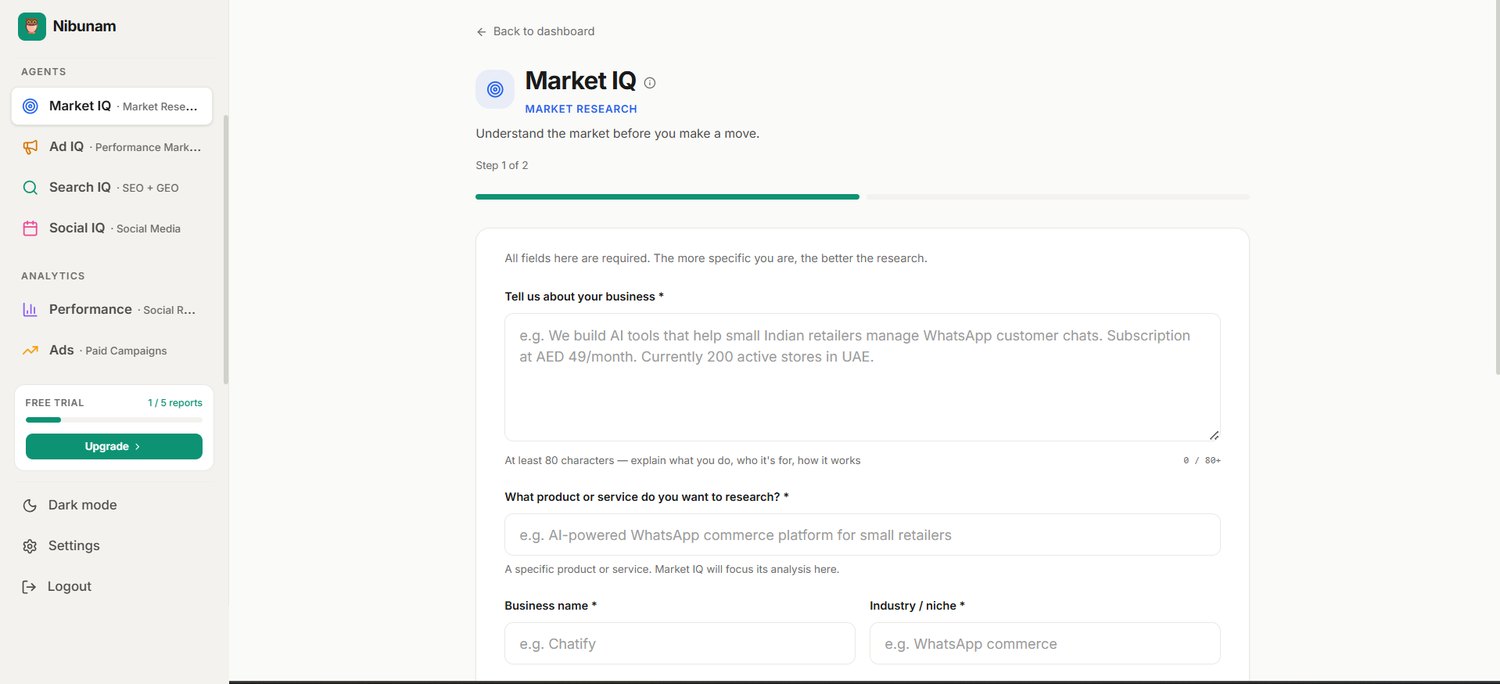Focus the product or service to research field

[x=862, y=535]
